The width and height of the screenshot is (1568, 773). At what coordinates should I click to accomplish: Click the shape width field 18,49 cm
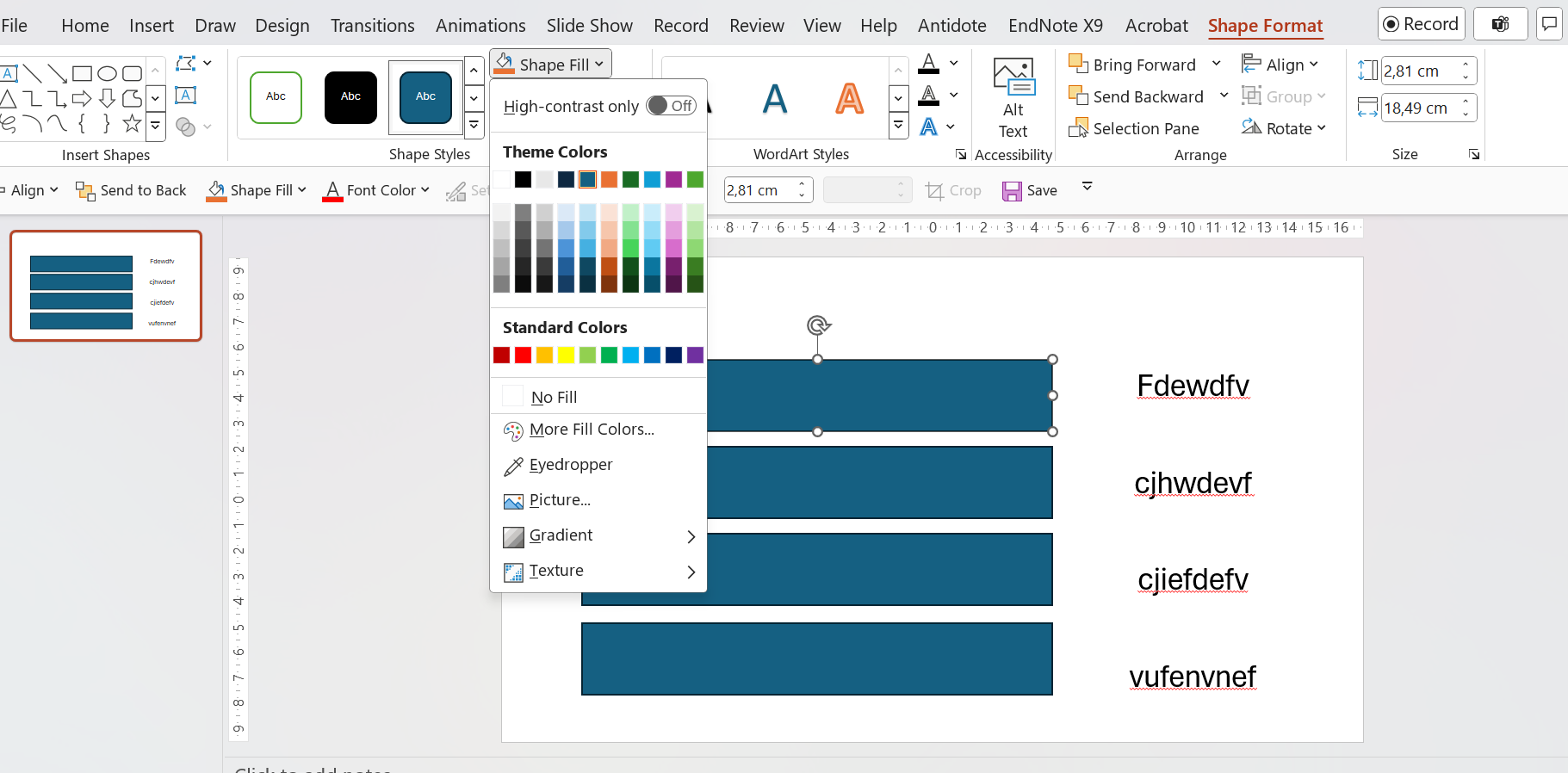coord(1421,108)
